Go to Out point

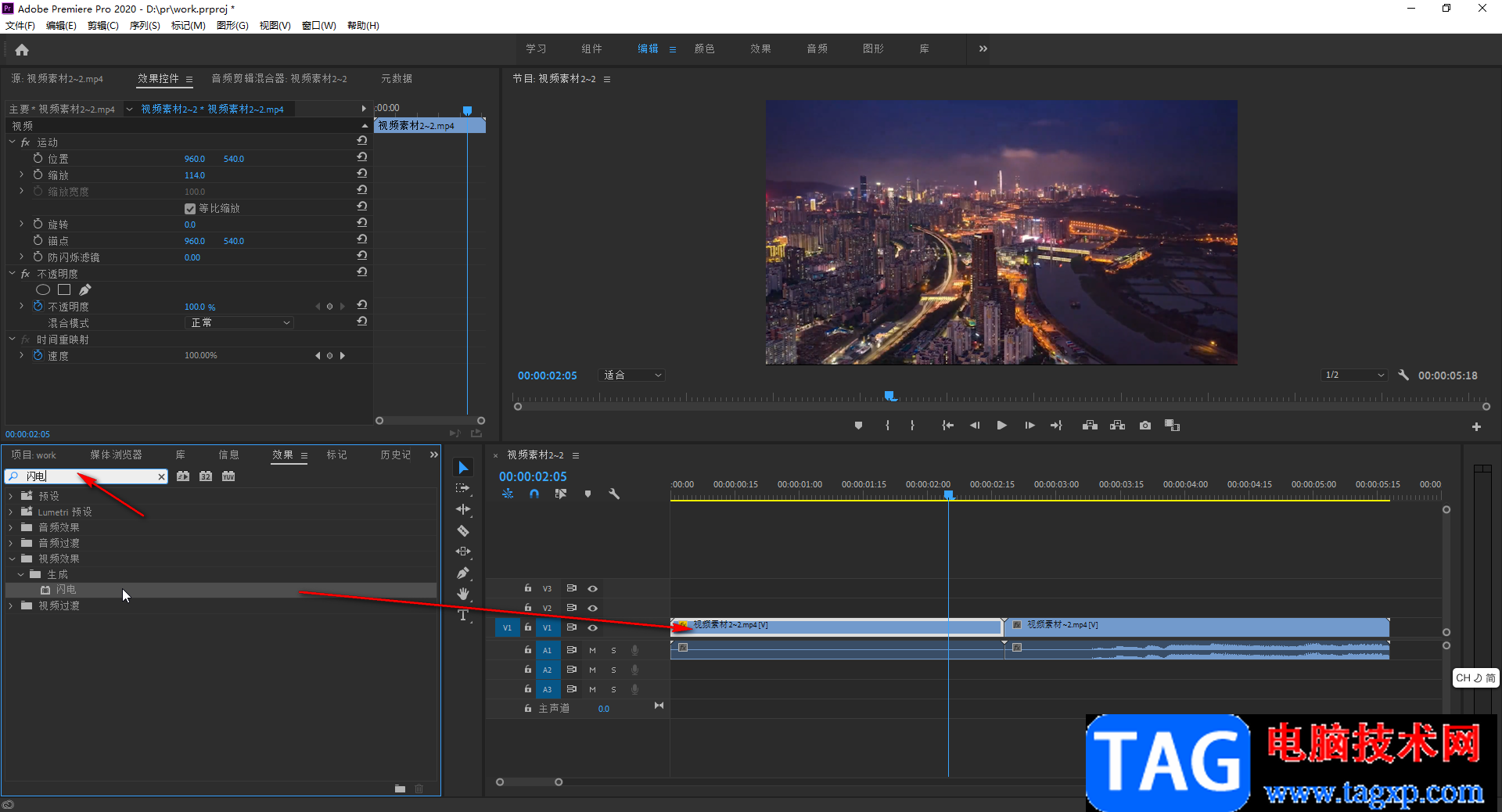(1057, 426)
